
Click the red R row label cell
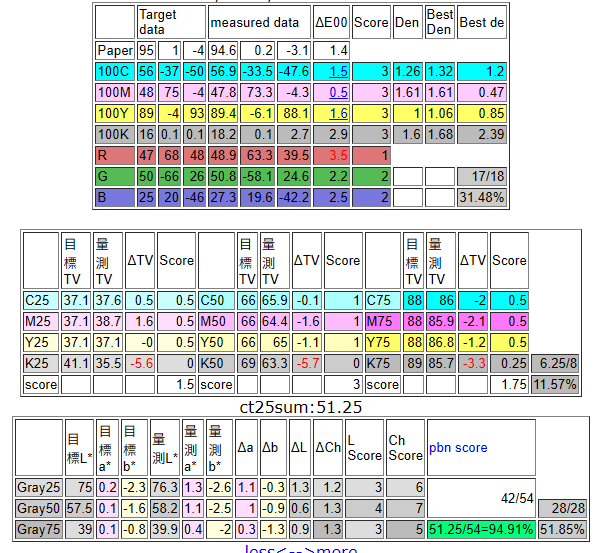coord(114,156)
